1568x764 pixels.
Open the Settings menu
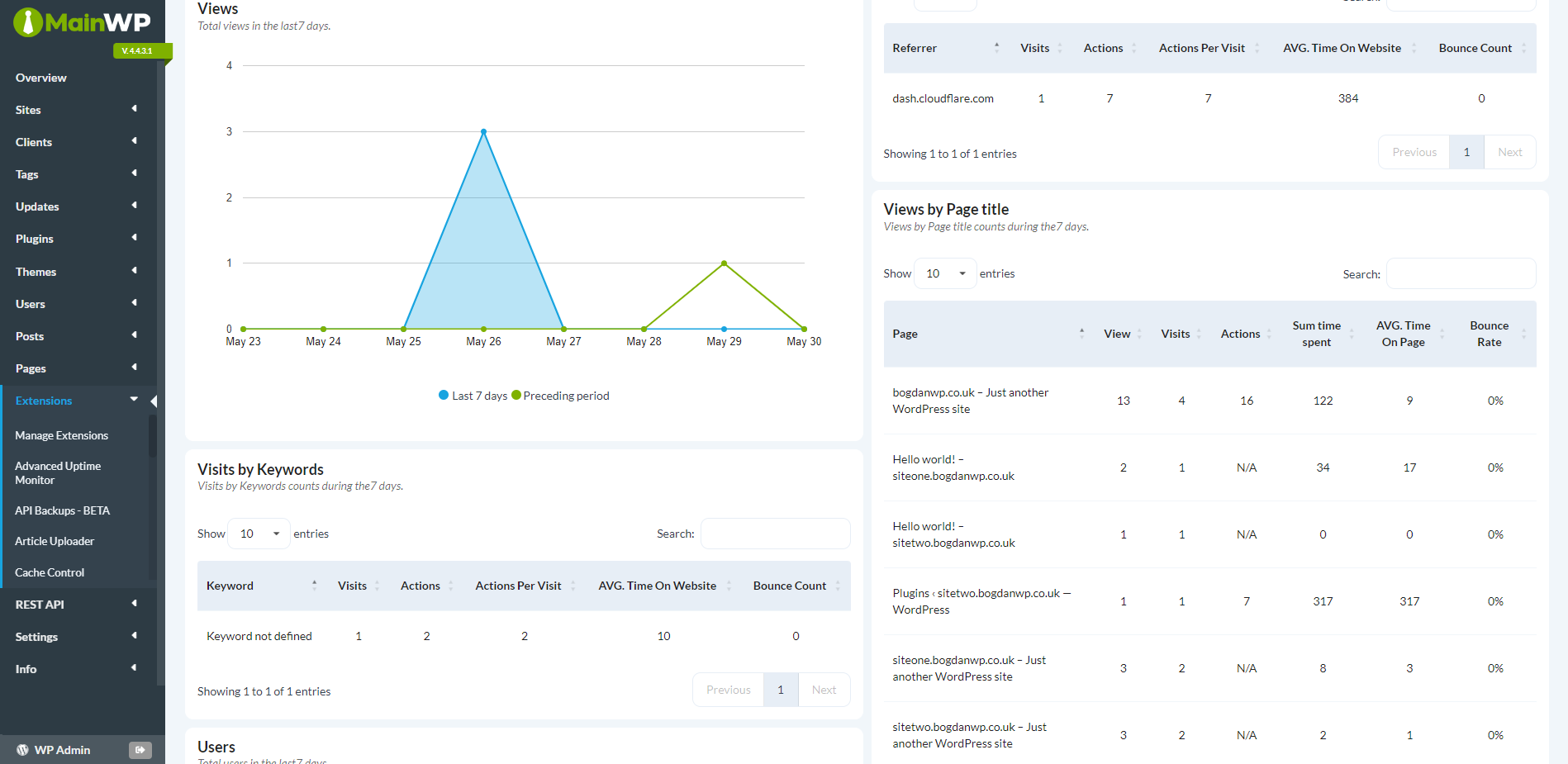coord(78,637)
